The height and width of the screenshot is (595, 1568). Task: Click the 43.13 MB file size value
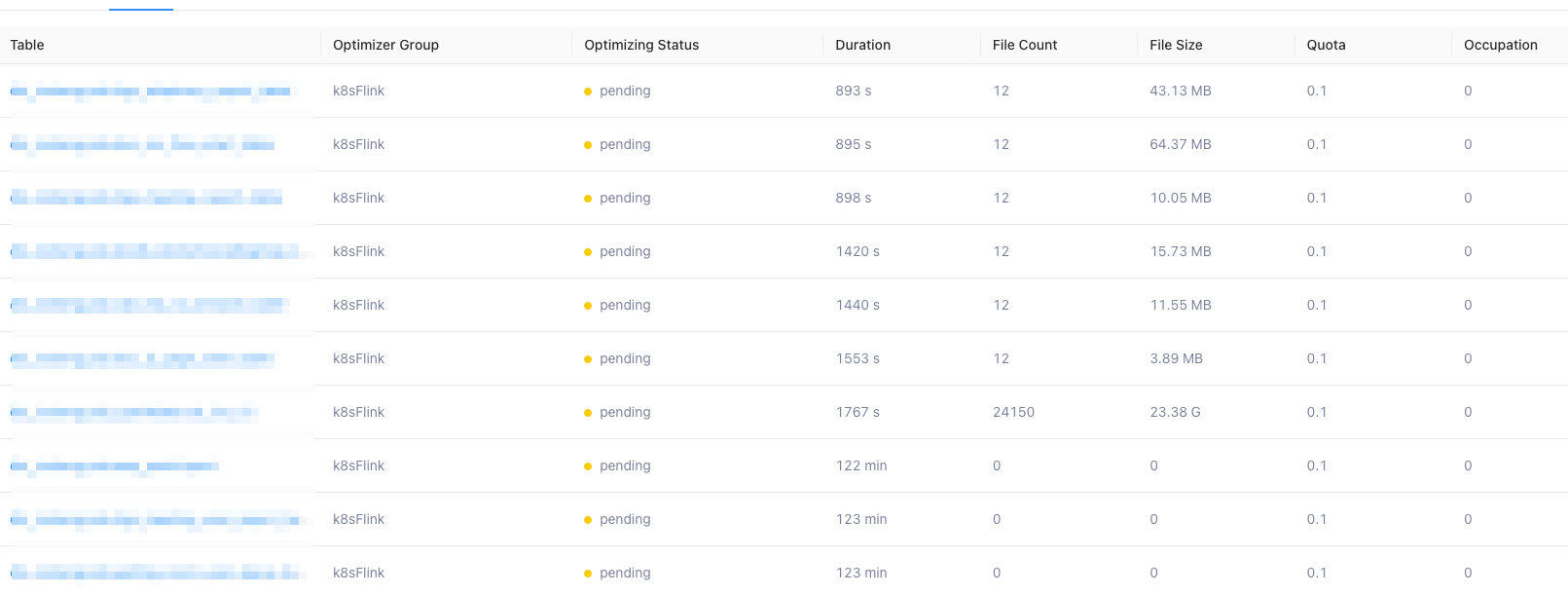(1181, 91)
